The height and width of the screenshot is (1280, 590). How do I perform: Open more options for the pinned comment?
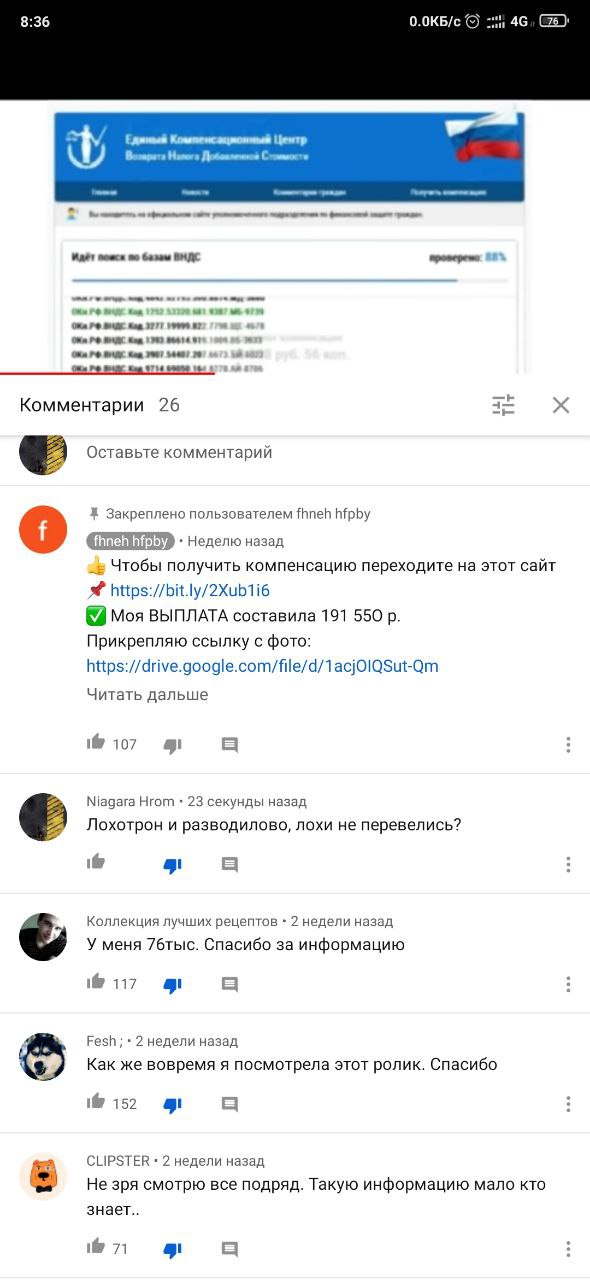568,745
